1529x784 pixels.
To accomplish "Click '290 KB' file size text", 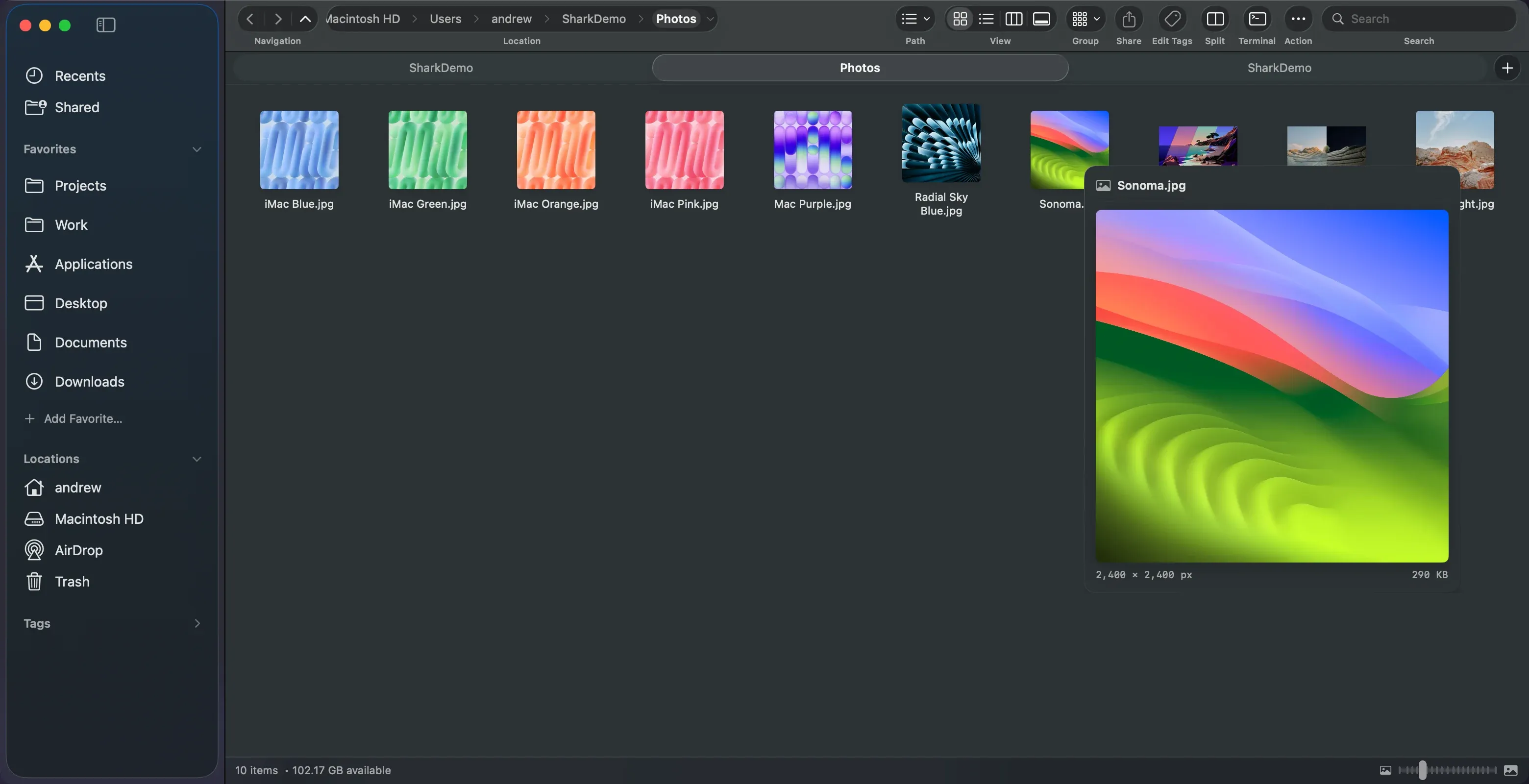I will (x=1430, y=574).
